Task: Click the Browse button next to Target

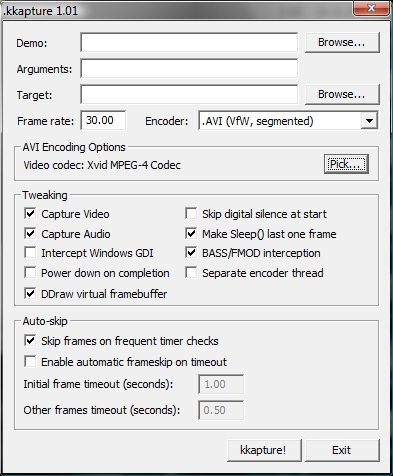Action: click(342, 94)
